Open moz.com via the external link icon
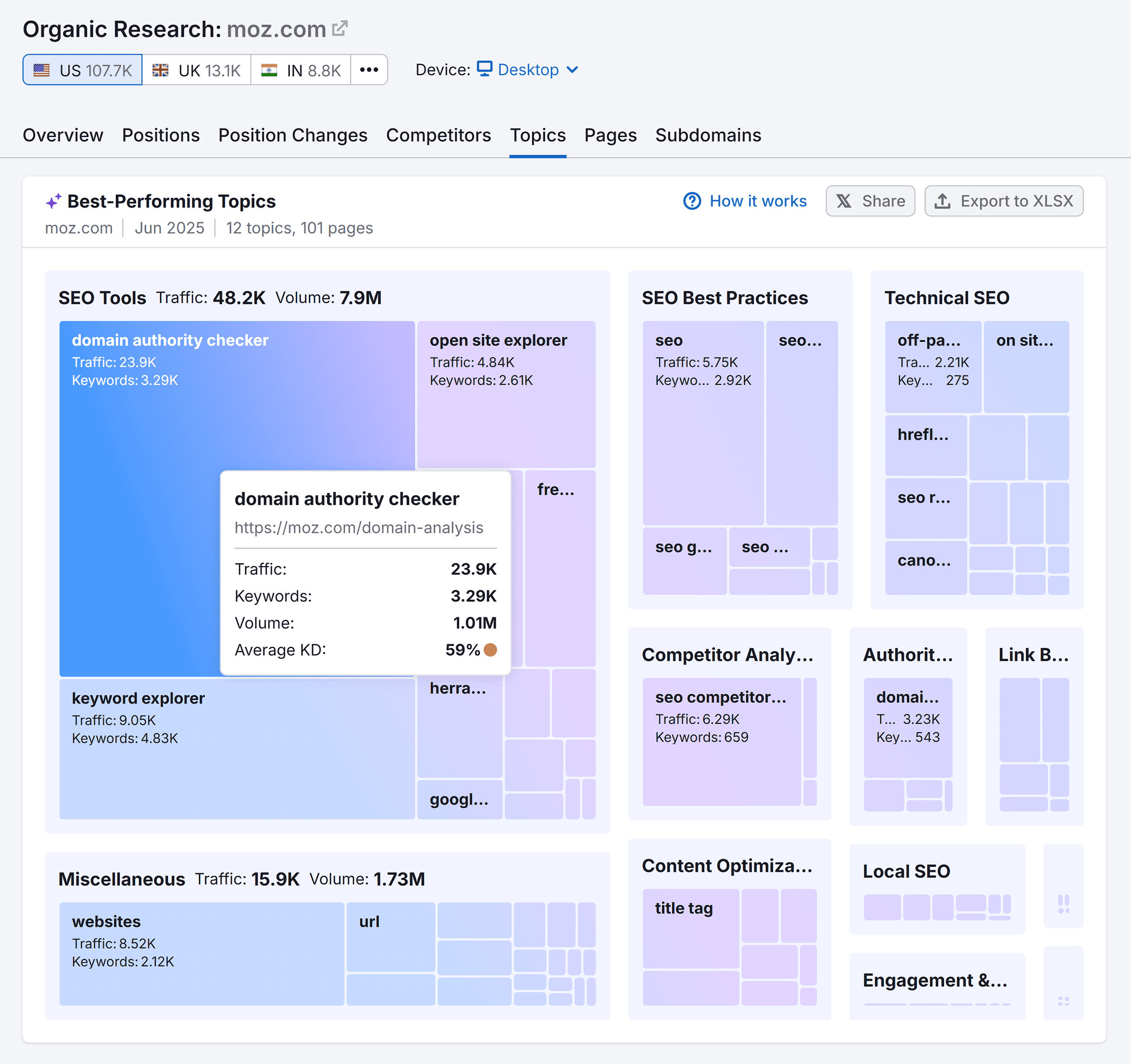Screen dimensions: 1131x1064 pos(340,28)
